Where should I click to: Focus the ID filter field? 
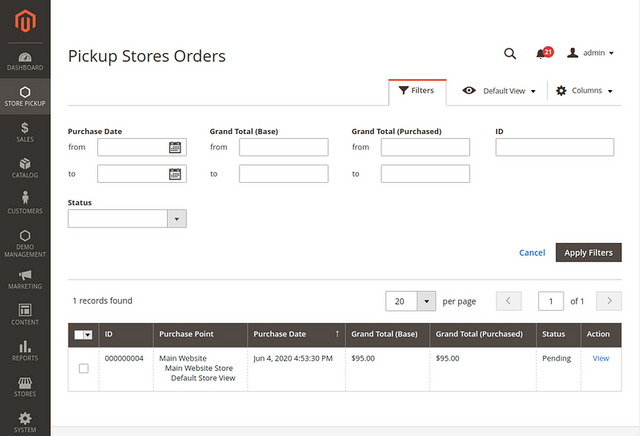coord(555,147)
